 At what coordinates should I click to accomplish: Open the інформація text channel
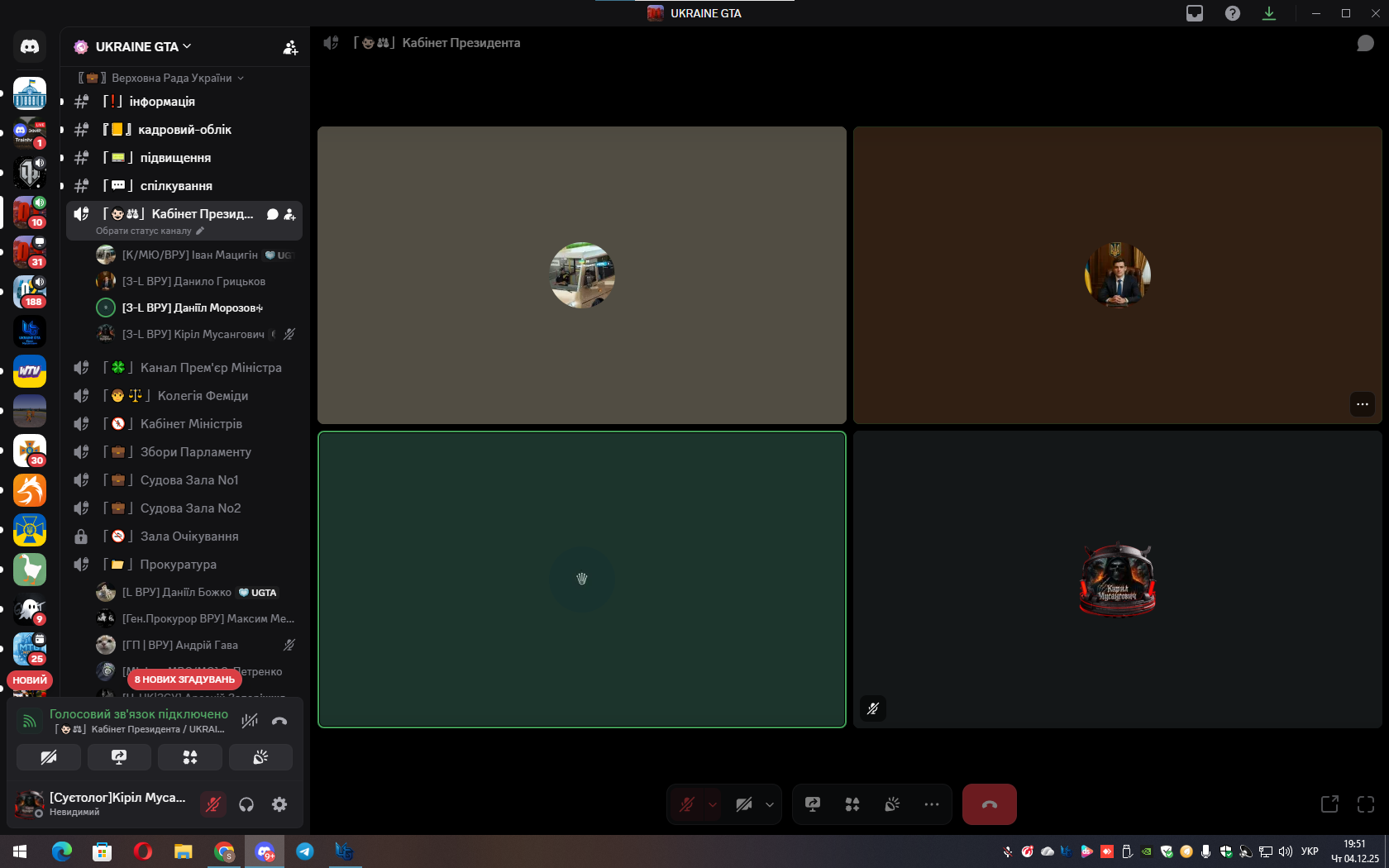coord(184,102)
